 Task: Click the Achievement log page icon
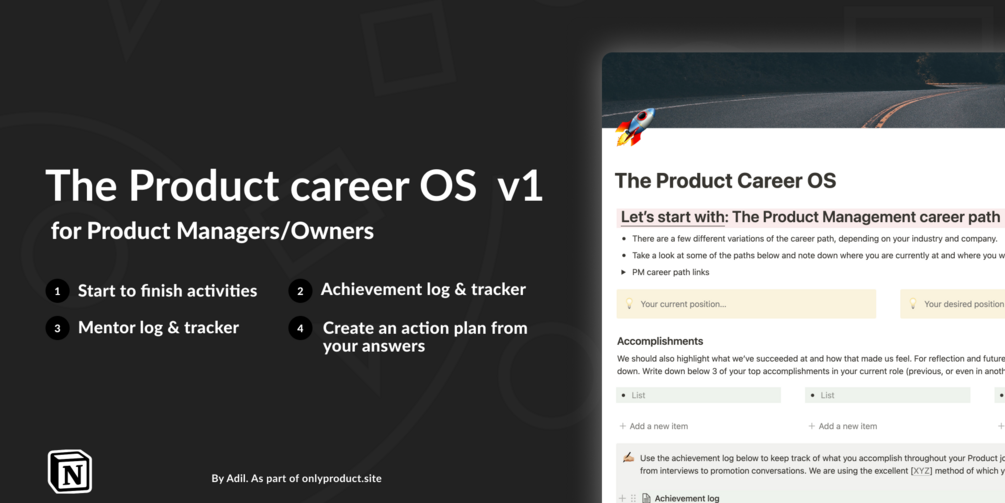[x=646, y=498]
